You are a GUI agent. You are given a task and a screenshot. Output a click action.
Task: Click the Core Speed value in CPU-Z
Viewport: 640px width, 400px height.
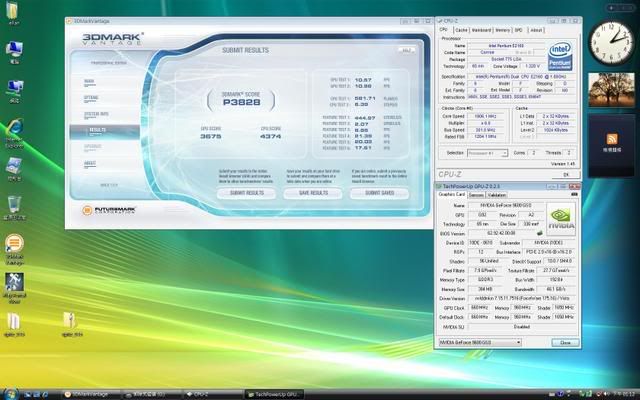(485, 116)
